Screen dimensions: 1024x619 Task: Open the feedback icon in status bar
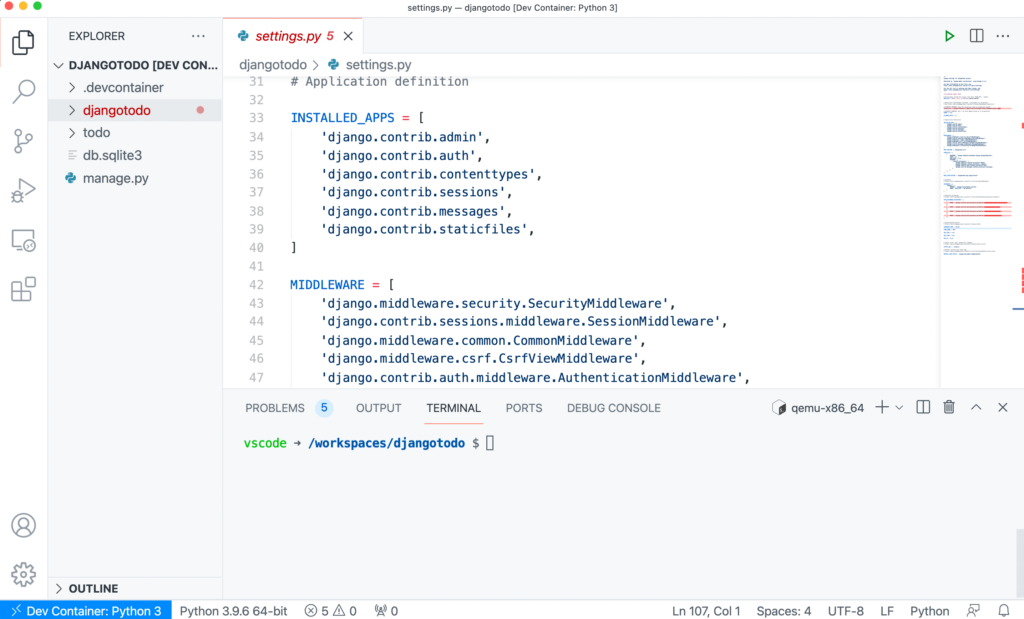click(x=973, y=611)
